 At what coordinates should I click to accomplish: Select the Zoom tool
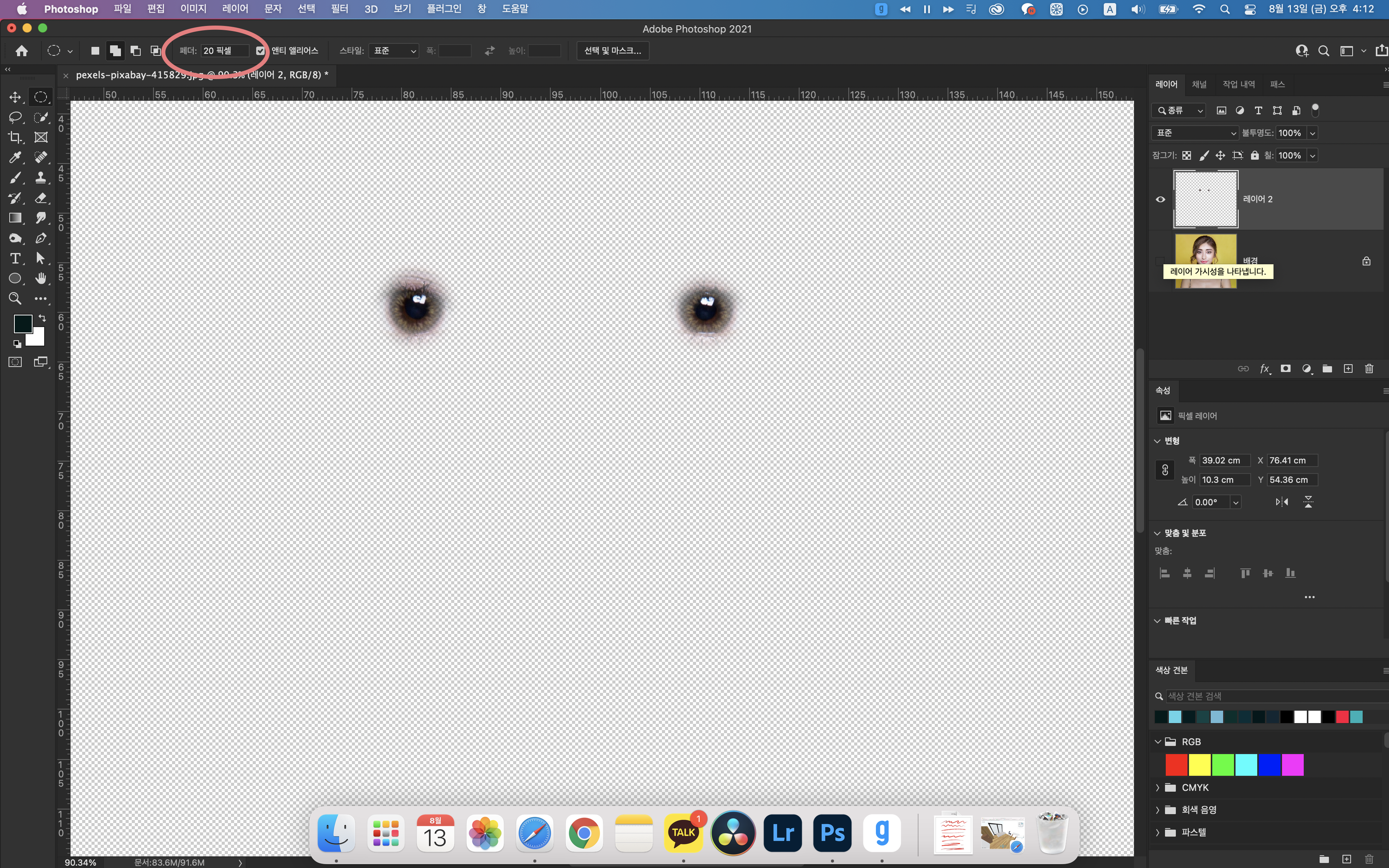pos(15,298)
